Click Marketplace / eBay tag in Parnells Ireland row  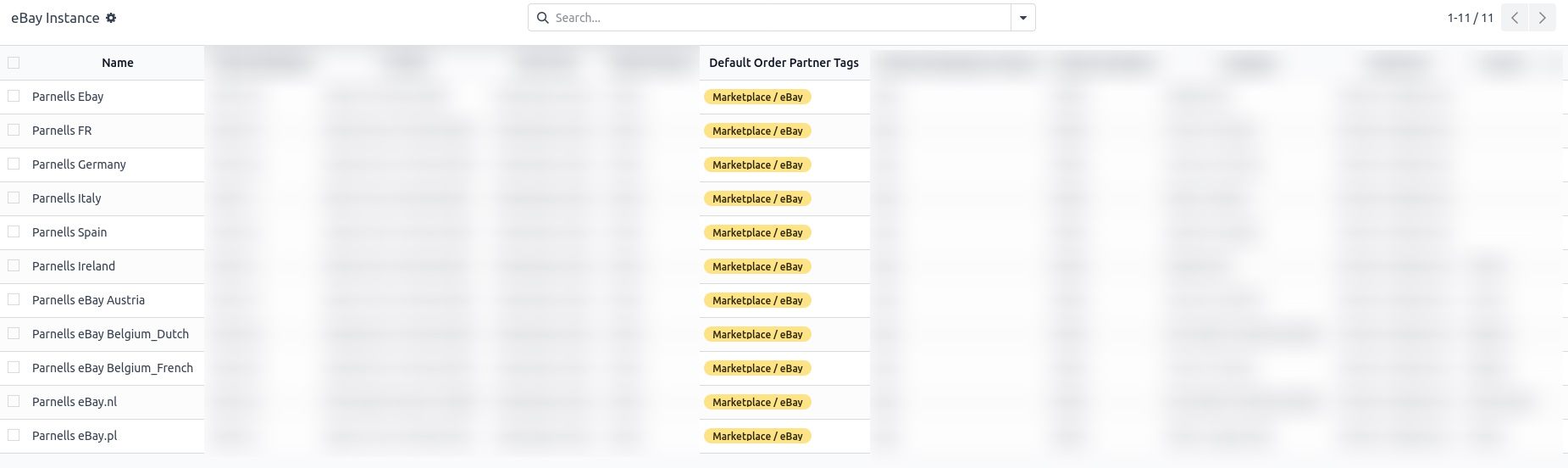pos(757,266)
